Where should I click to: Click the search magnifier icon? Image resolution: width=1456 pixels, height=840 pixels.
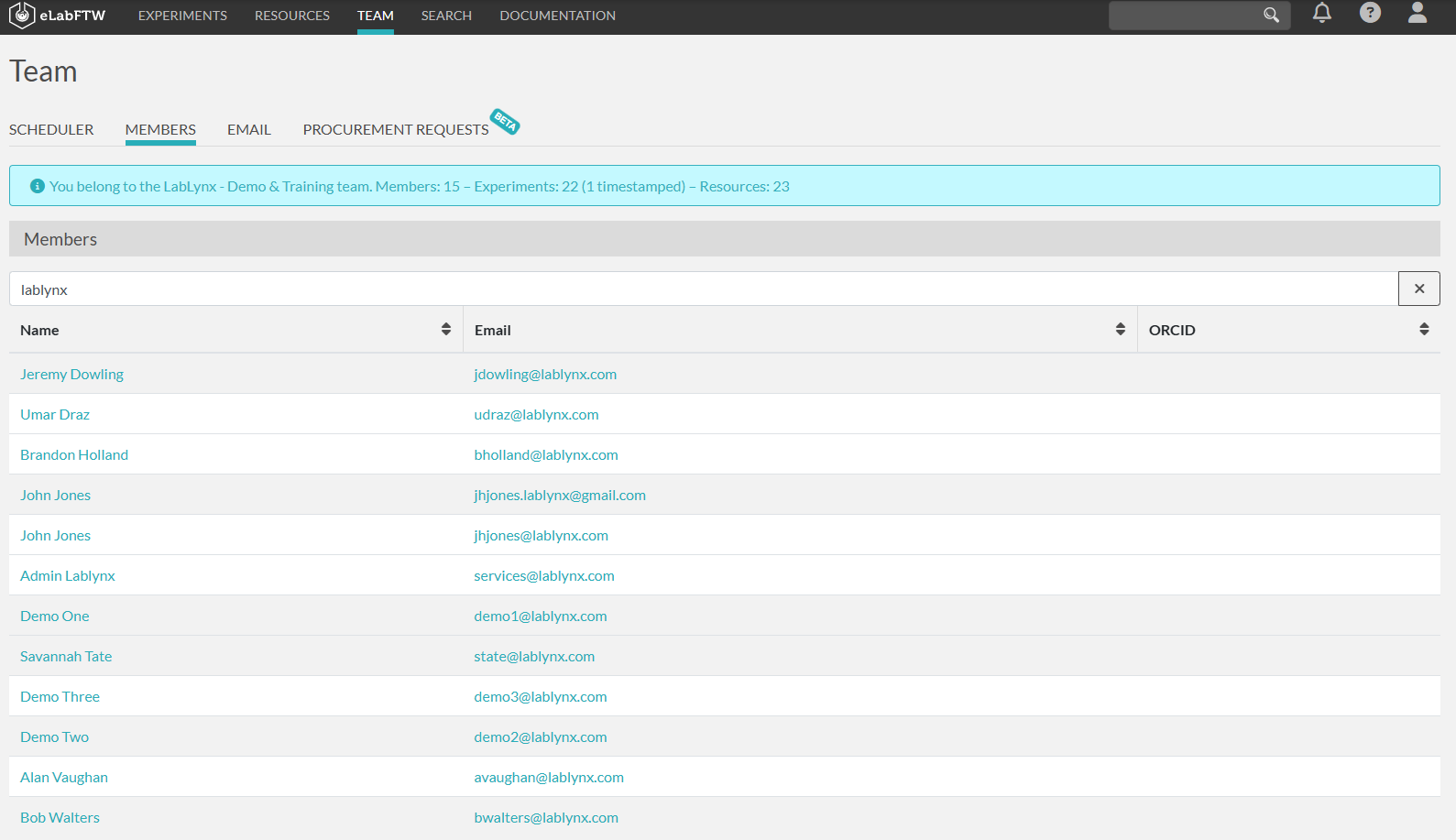(1271, 16)
